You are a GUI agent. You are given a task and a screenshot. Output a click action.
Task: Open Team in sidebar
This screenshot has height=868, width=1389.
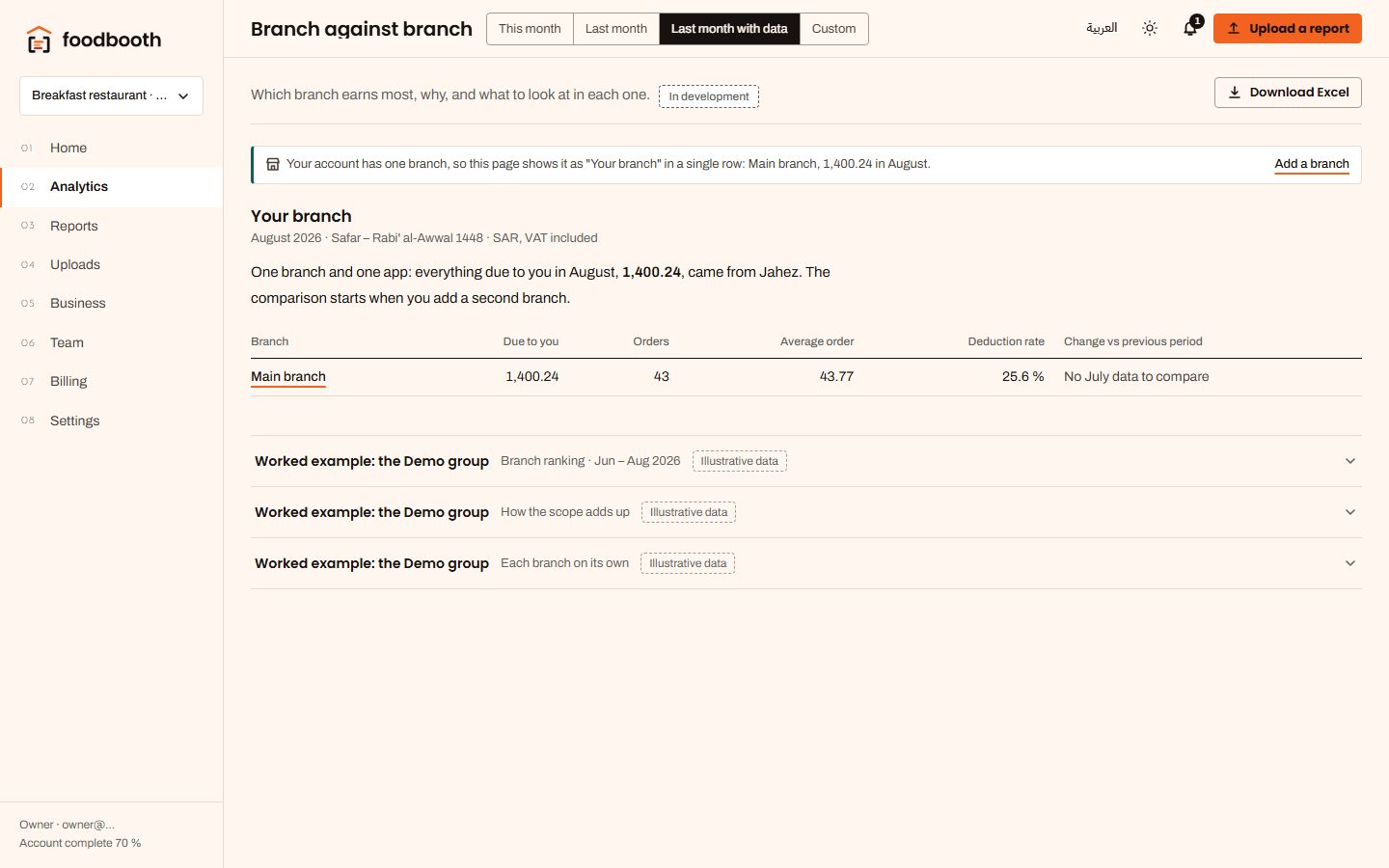tap(111, 342)
